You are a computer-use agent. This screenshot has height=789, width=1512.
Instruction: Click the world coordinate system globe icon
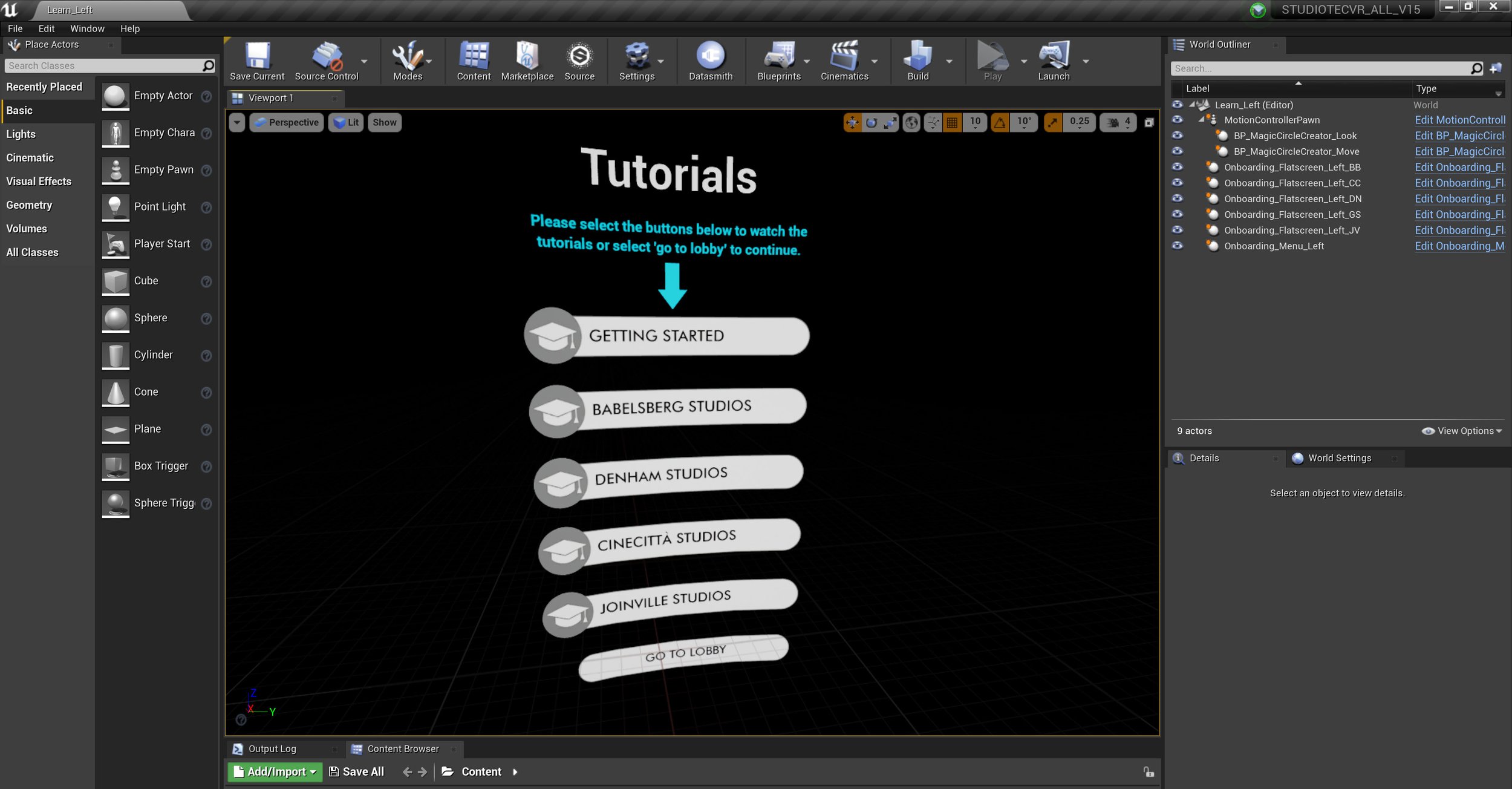coord(911,123)
